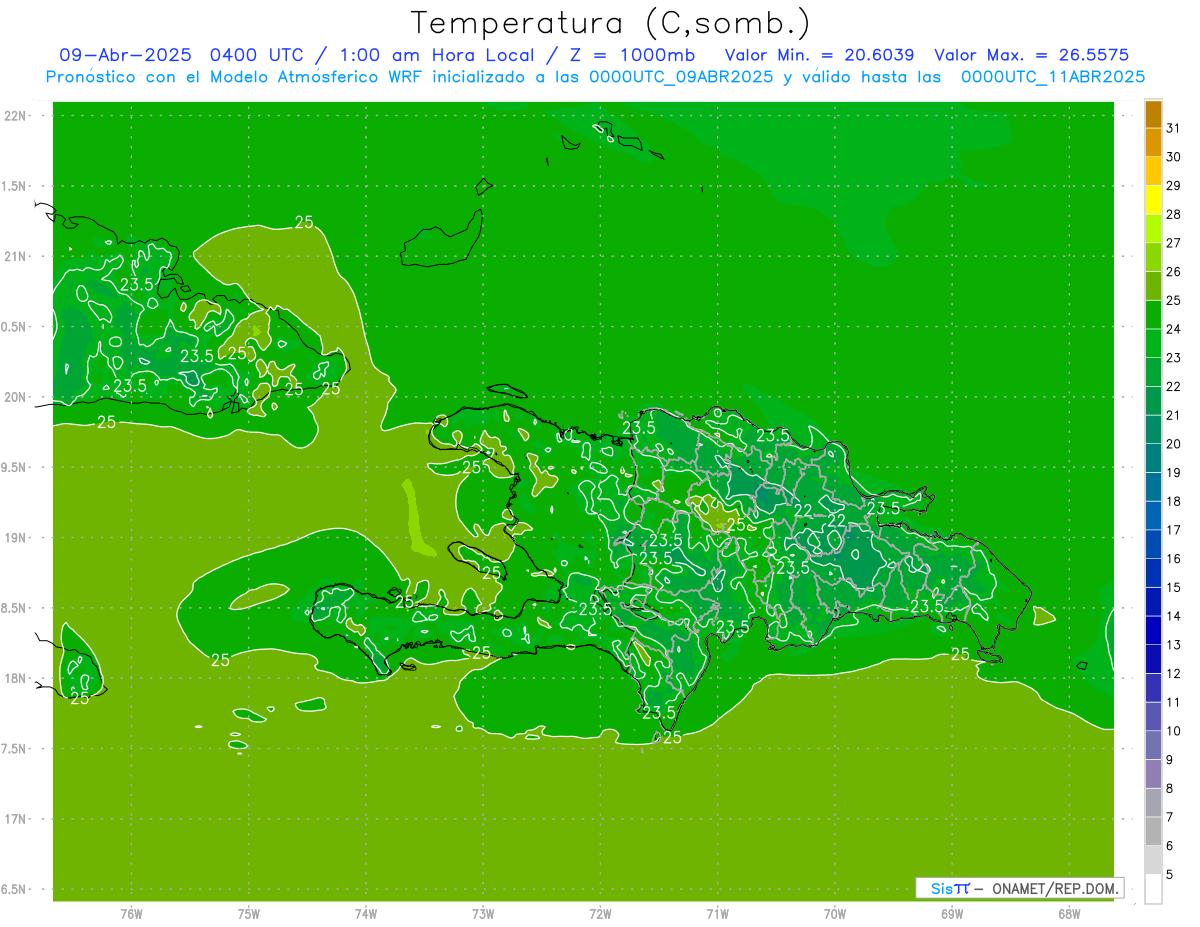Click the '1.5N' latitude label
1200x927 pixels.
[15, 186]
